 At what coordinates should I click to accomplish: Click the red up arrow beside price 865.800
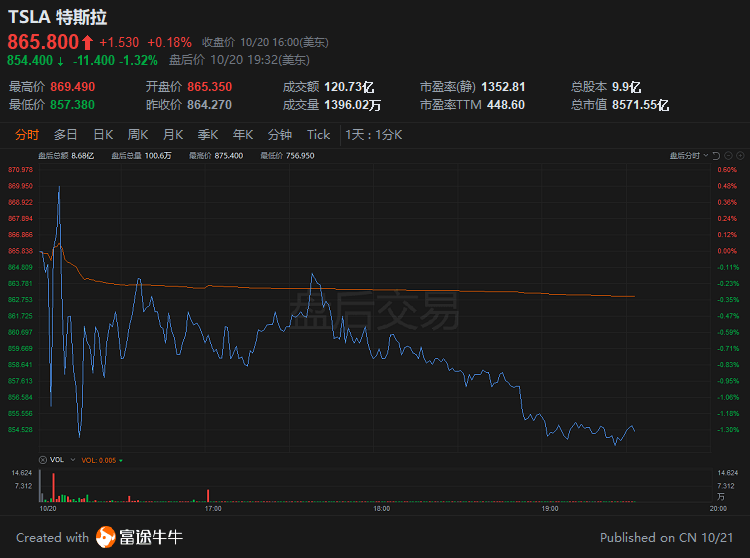[x=88, y=42]
